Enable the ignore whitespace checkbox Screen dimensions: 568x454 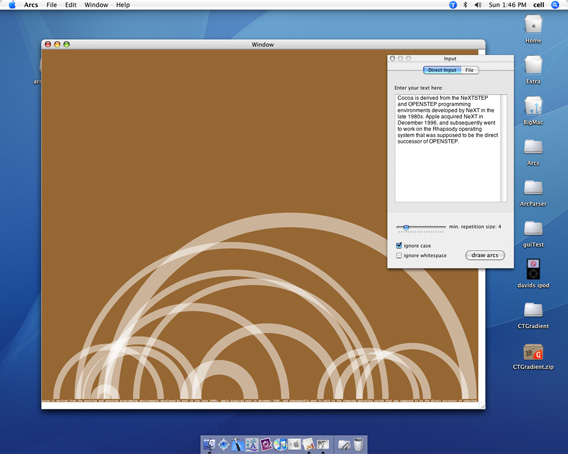coord(399,255)
